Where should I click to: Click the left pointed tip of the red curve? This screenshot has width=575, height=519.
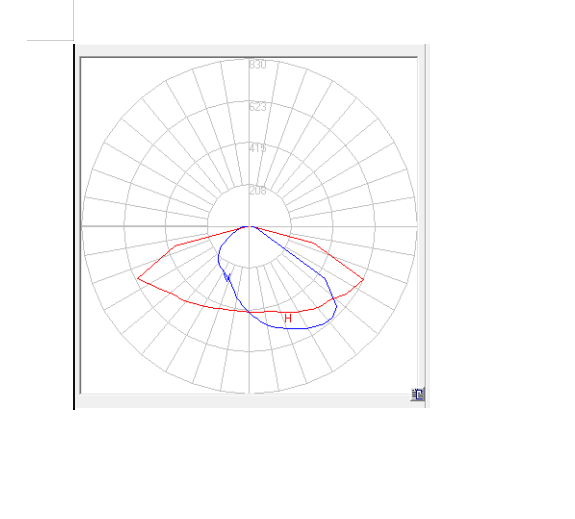tap(138, 278)
